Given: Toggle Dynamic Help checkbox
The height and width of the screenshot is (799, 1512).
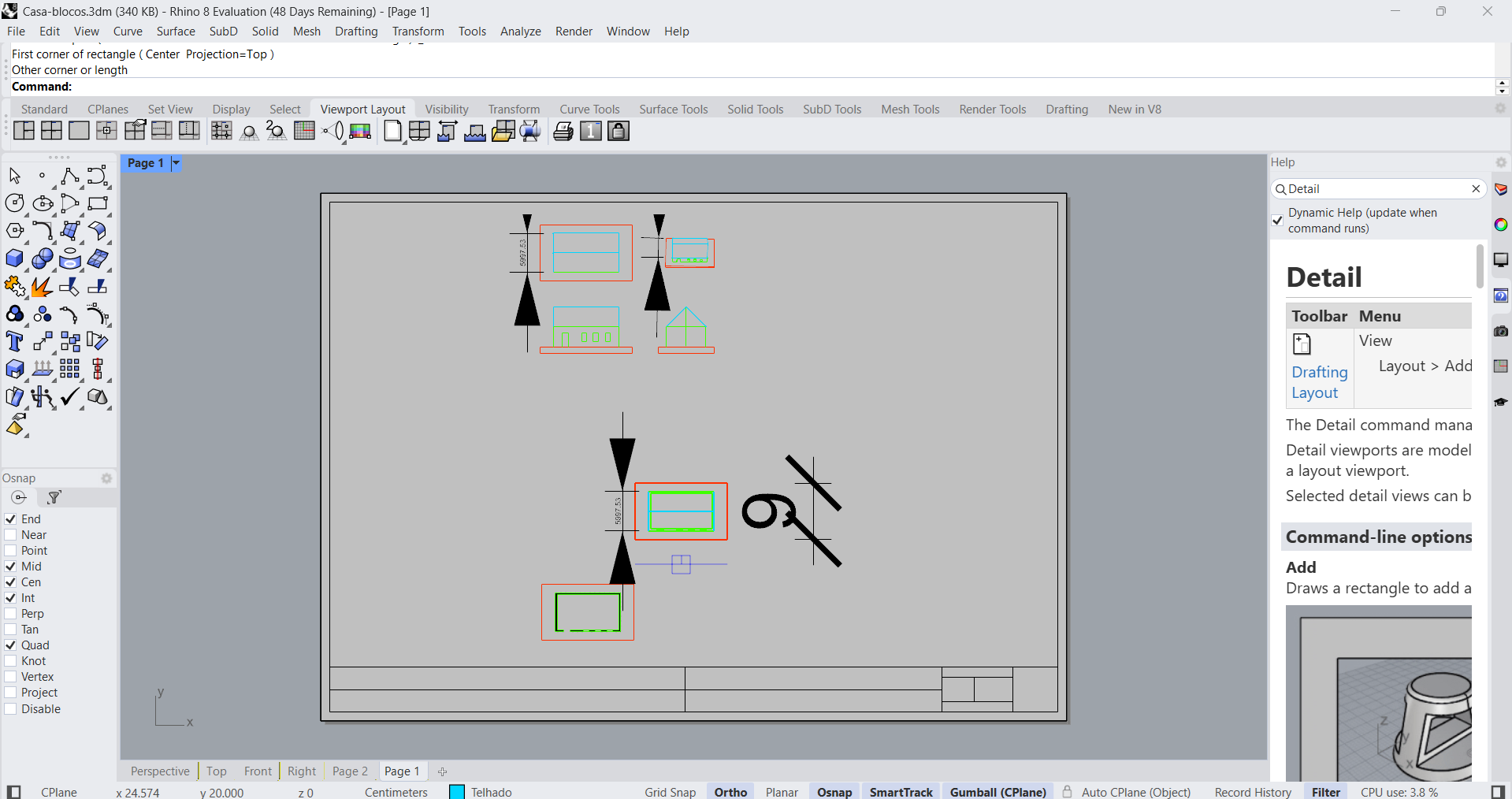Looking at the screenshot, I should 1277,220.
